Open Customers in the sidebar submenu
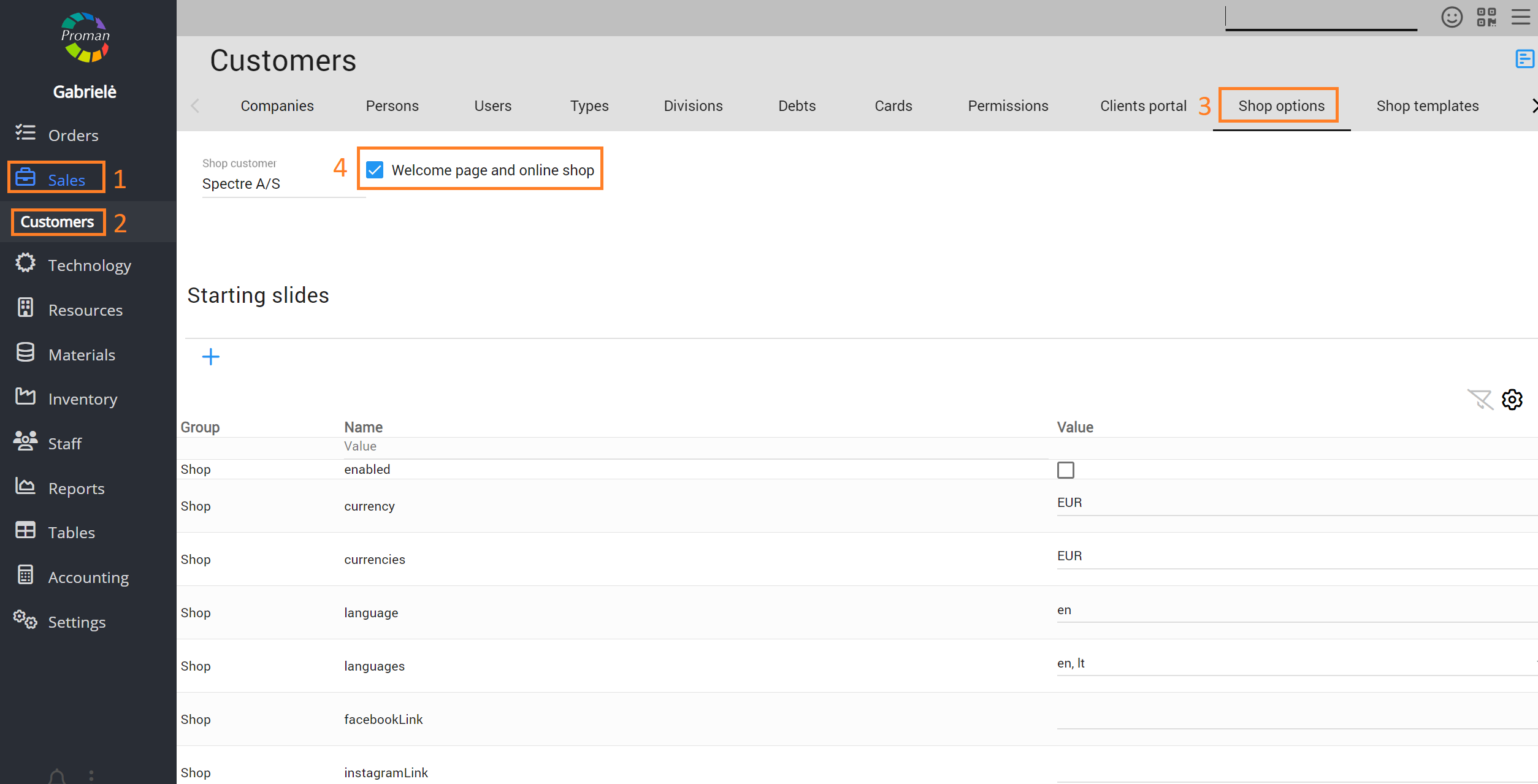Viewport: 1538px width, 784px height. 58,222
